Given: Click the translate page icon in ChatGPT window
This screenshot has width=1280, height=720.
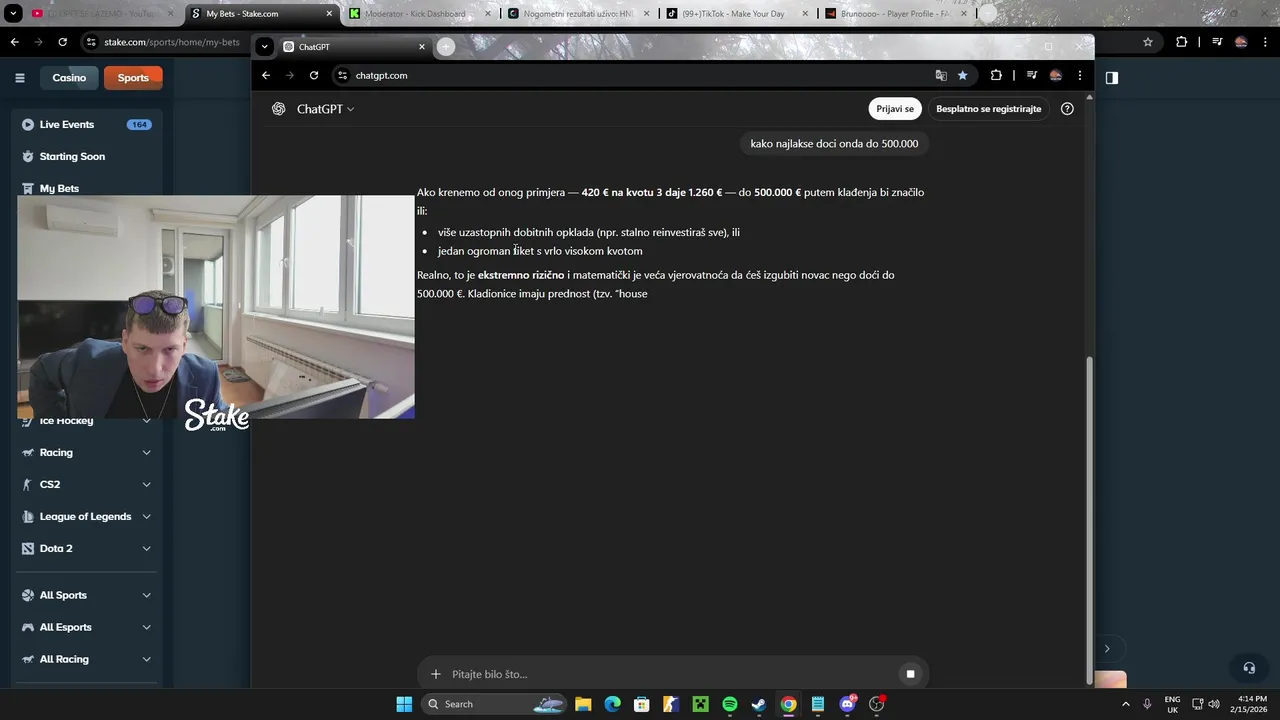Looking at the screenshot, I should point(941,75).
